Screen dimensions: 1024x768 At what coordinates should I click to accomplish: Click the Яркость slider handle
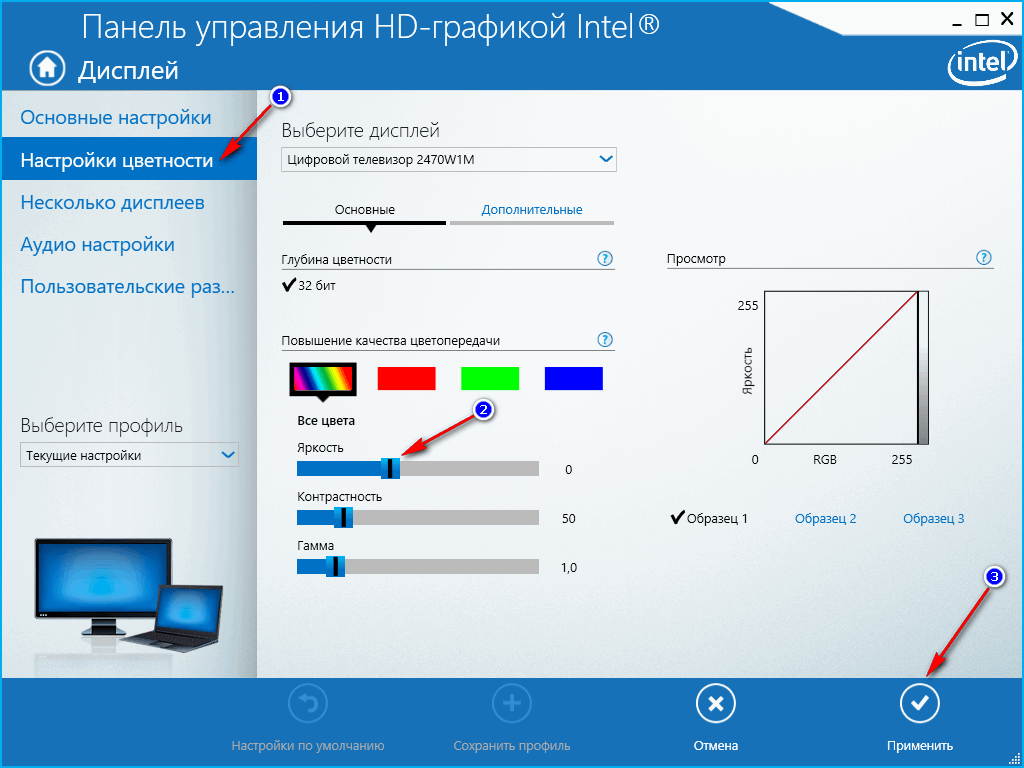click(391, 468)
